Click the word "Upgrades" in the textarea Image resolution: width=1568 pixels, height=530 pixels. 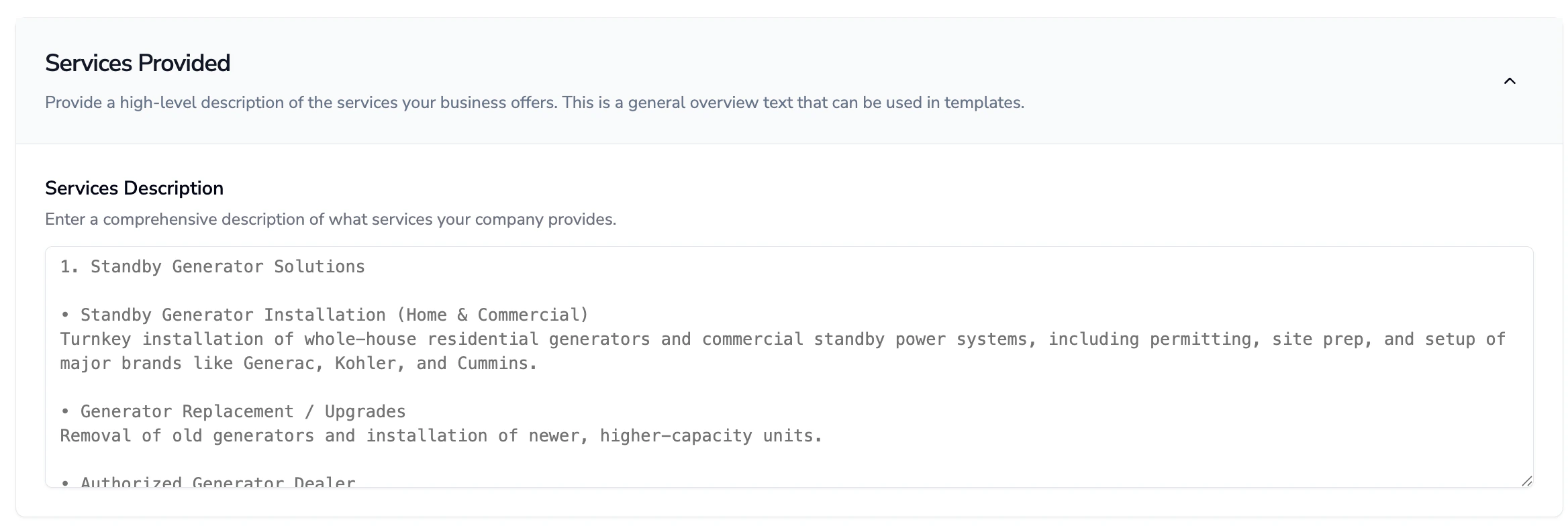[365, 411]
